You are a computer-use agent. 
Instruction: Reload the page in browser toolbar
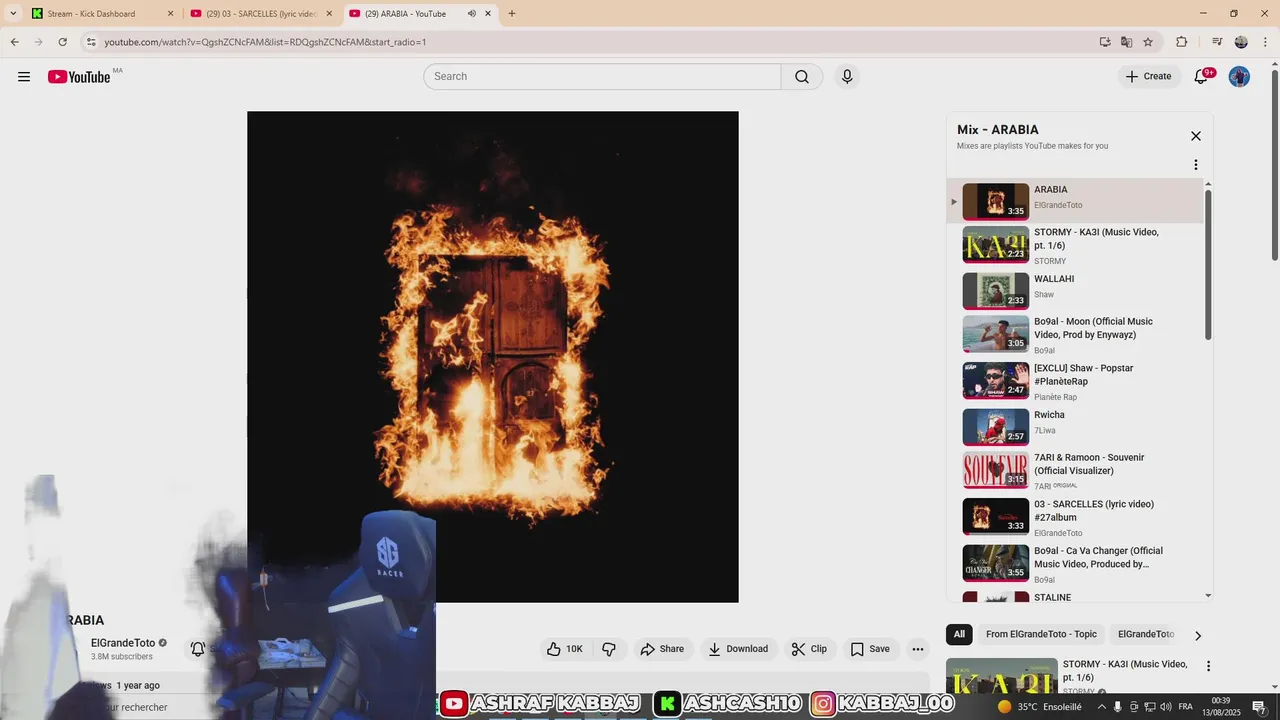pos(62,42)
